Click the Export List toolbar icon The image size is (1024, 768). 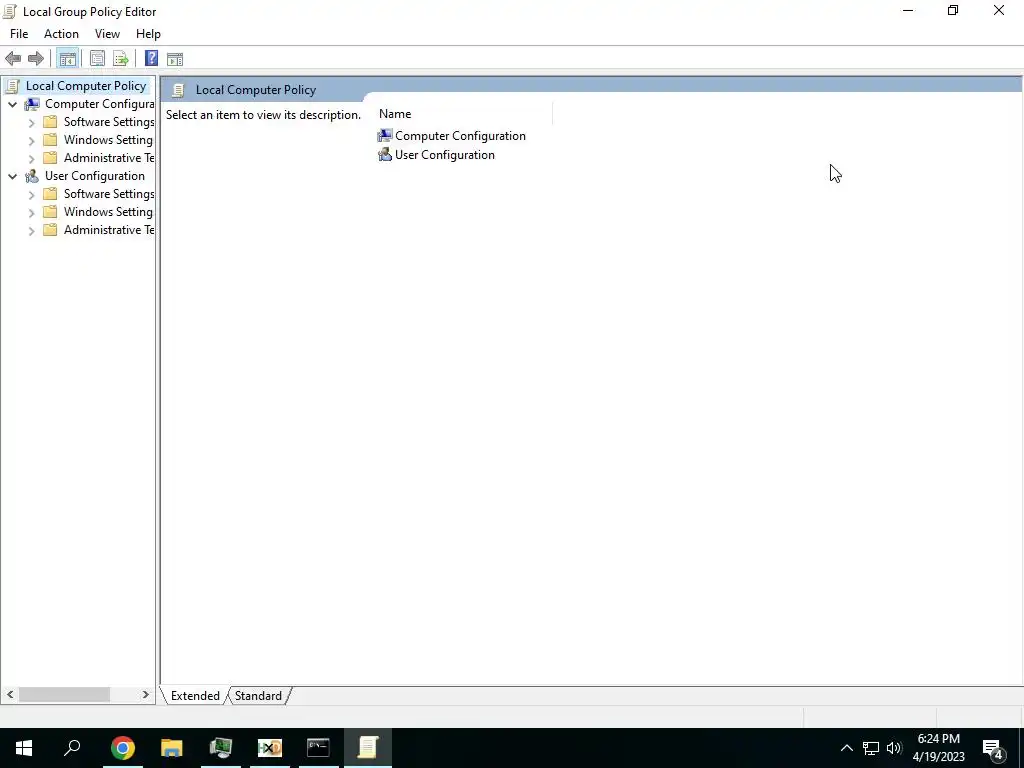coord(121,59)
